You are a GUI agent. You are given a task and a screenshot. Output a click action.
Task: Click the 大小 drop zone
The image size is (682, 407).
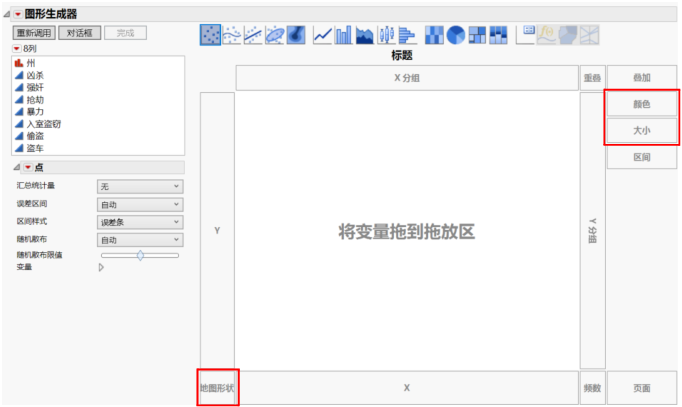[642, 130]
